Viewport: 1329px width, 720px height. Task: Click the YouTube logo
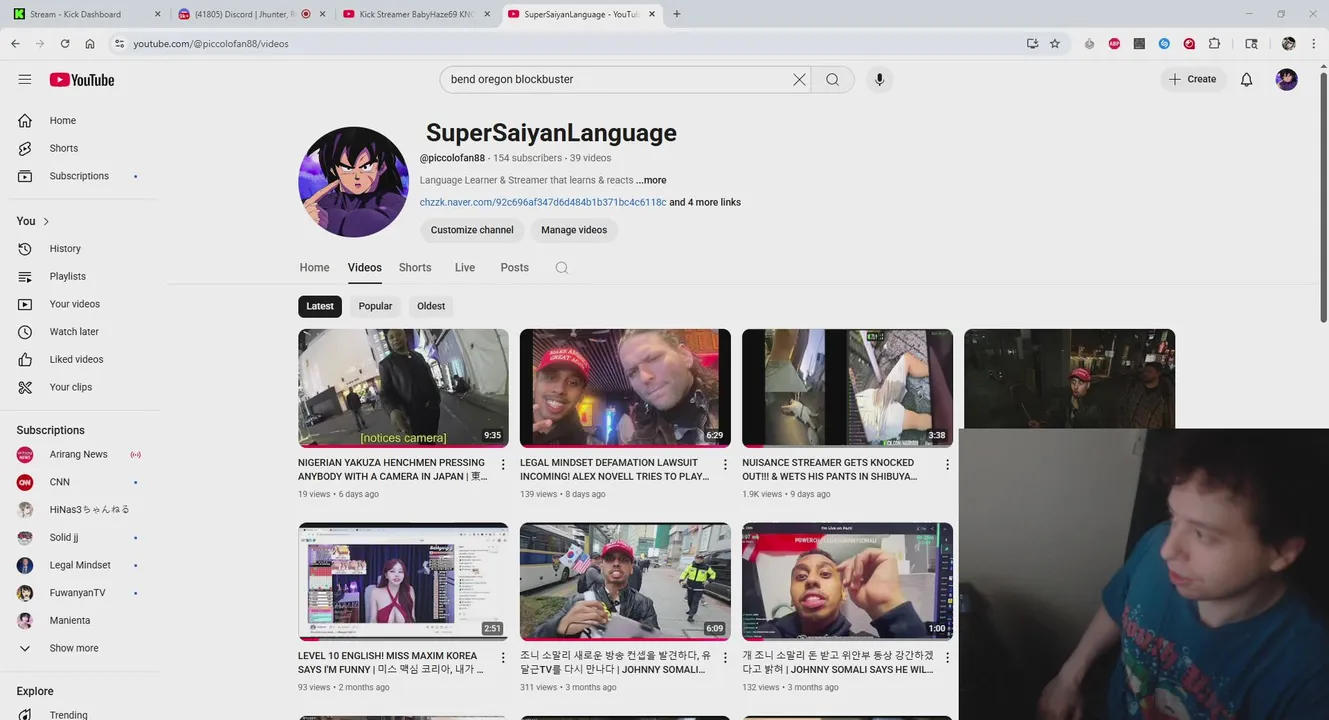pos(82,80)
